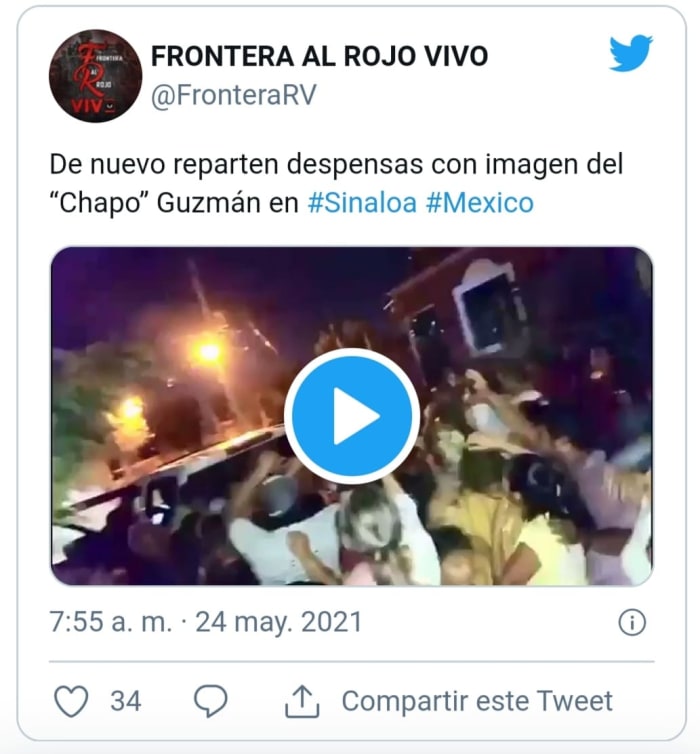Click the share upload arrow icon
The height and width of the screenshot is (754, 700).
pos(302,701)
